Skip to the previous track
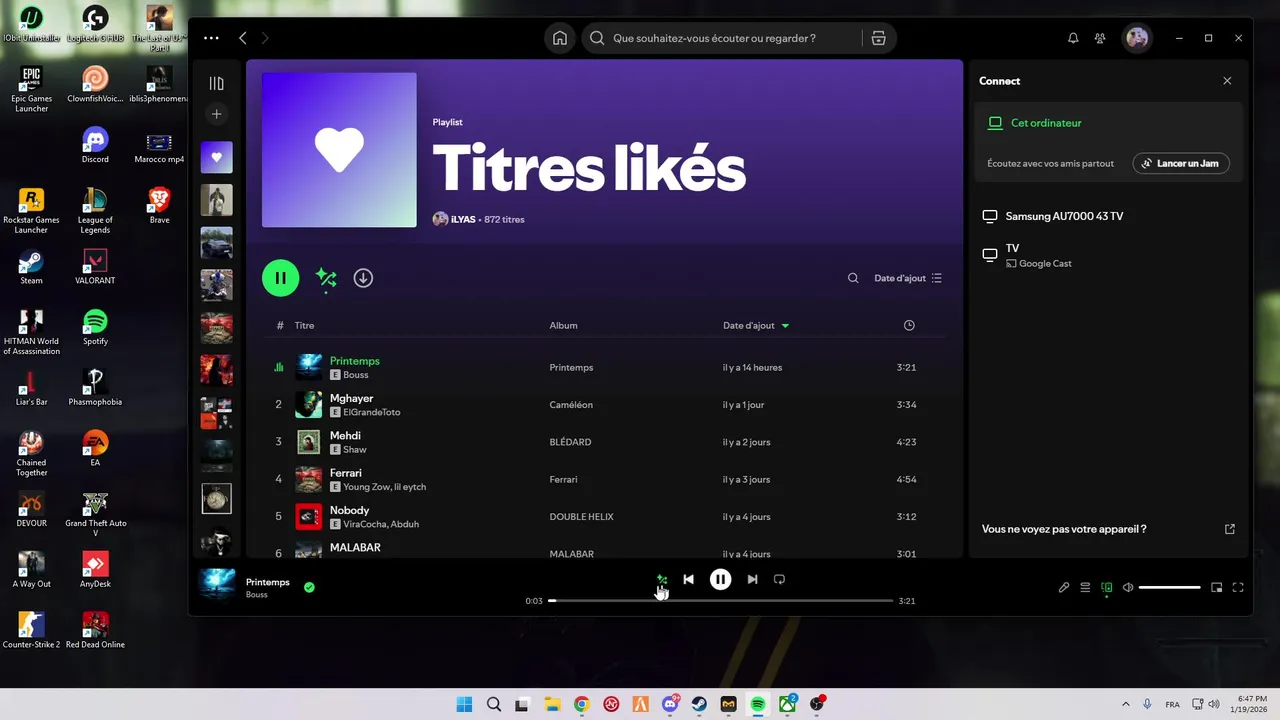 (x=688, y=579)
